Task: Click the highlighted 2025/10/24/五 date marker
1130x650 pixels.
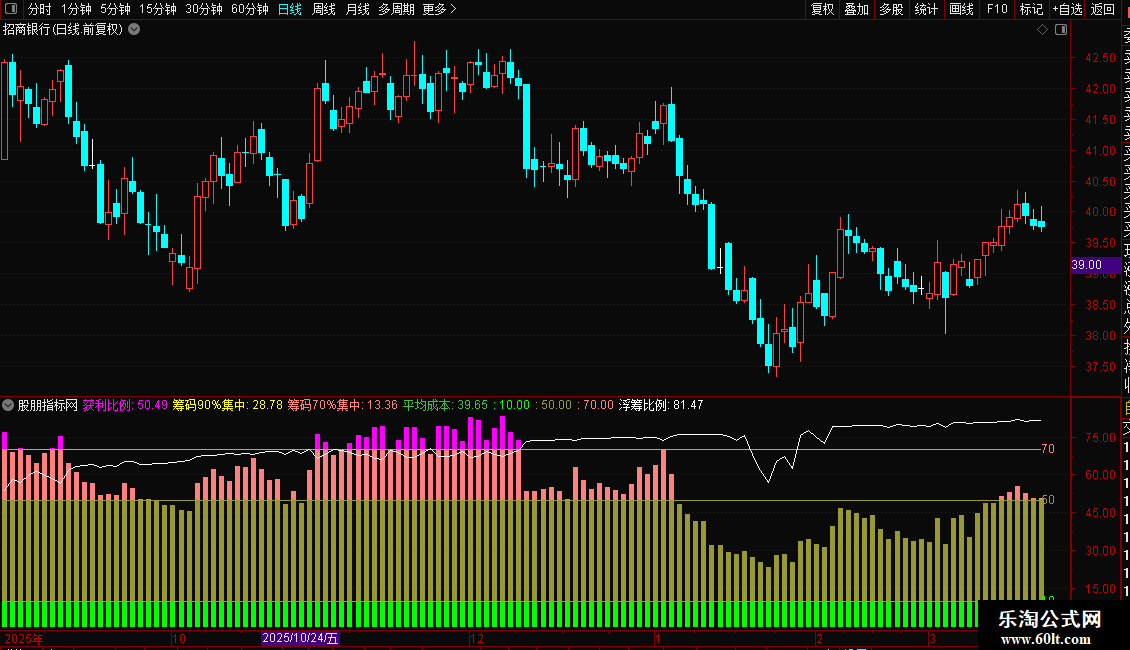Action: (300, 638)
